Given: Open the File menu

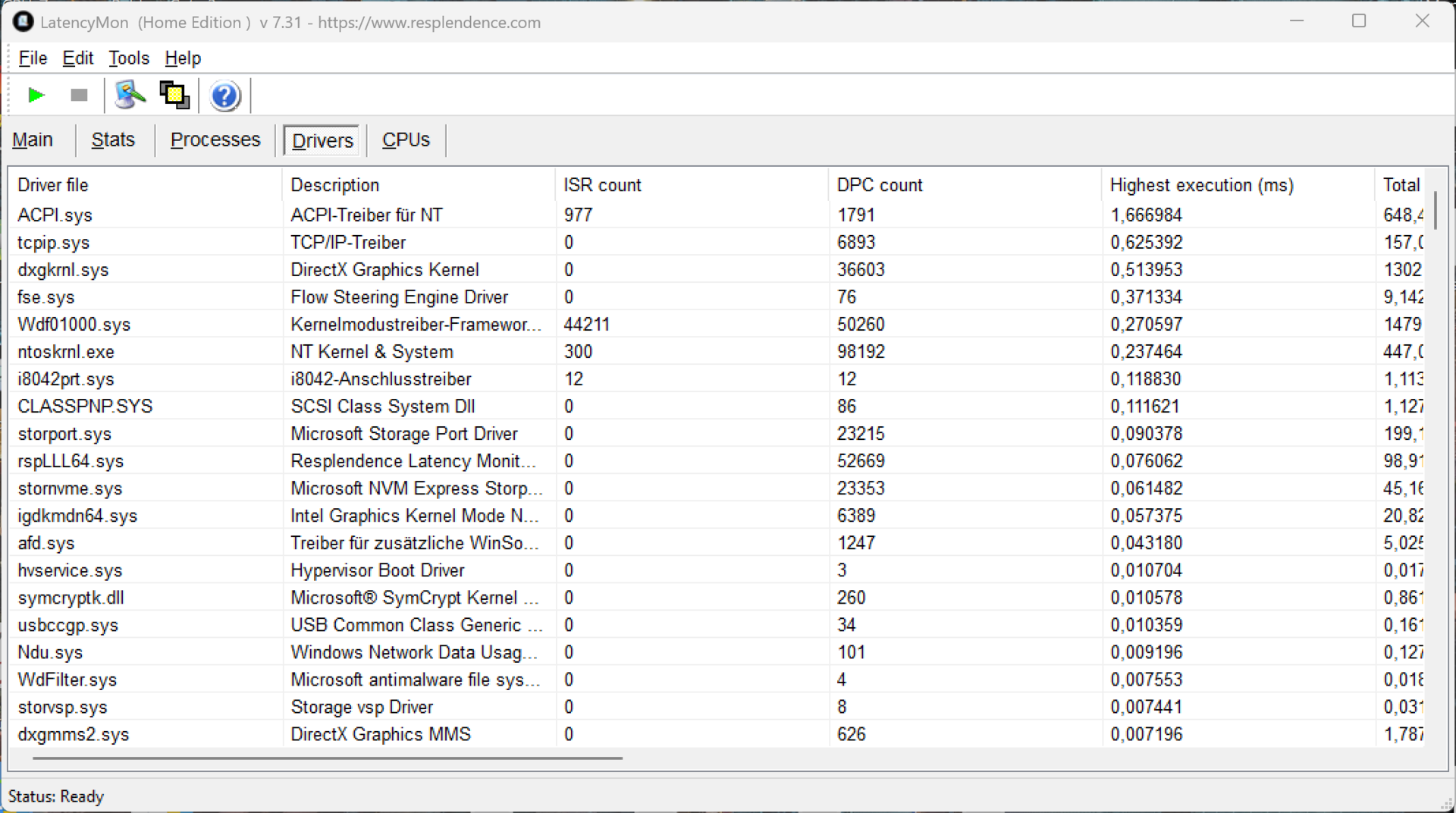Looking at the screenshot, I should [x=33, y=58].
